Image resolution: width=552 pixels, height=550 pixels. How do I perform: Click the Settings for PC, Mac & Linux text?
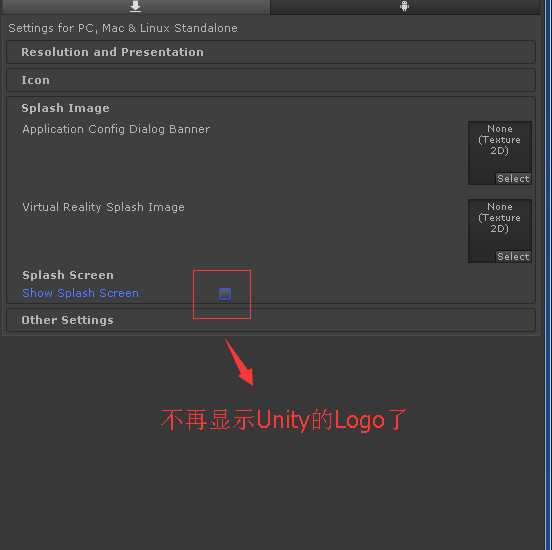123,28
